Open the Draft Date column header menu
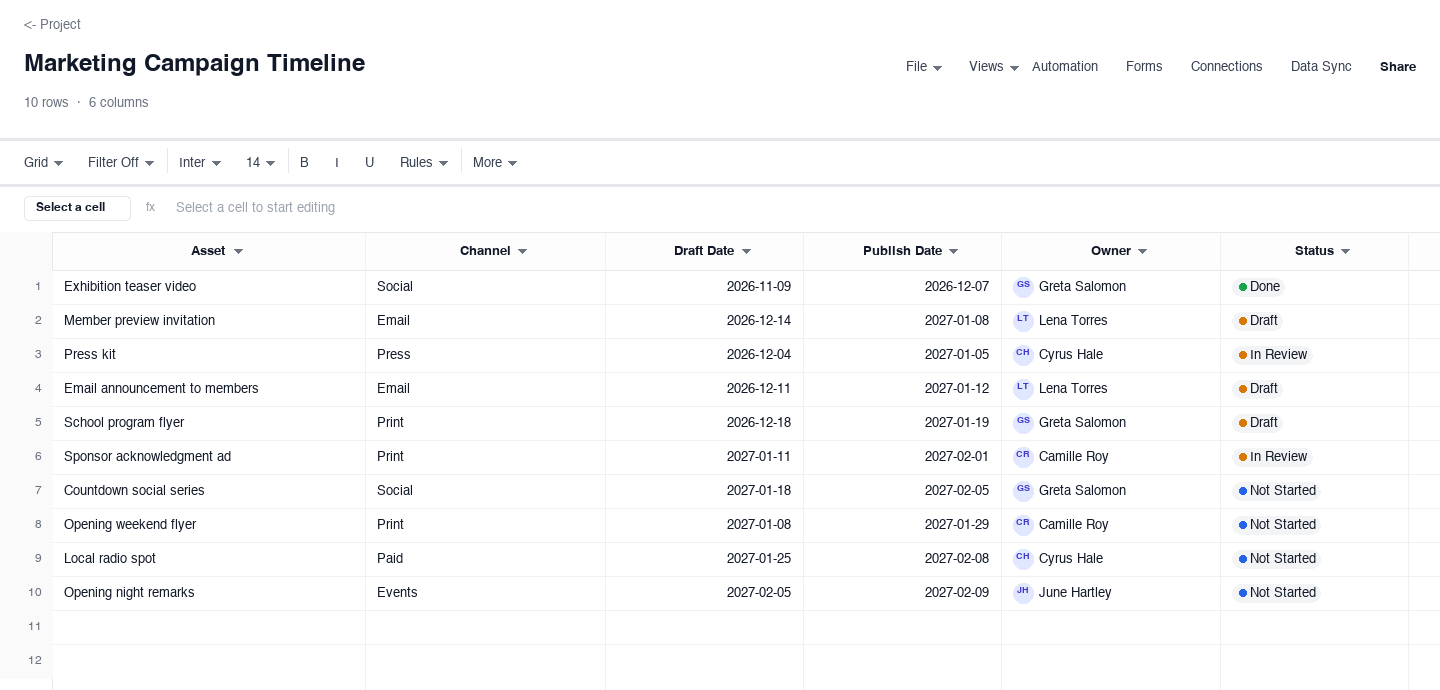Screen dimensions: 1440x690 (746, 251)
